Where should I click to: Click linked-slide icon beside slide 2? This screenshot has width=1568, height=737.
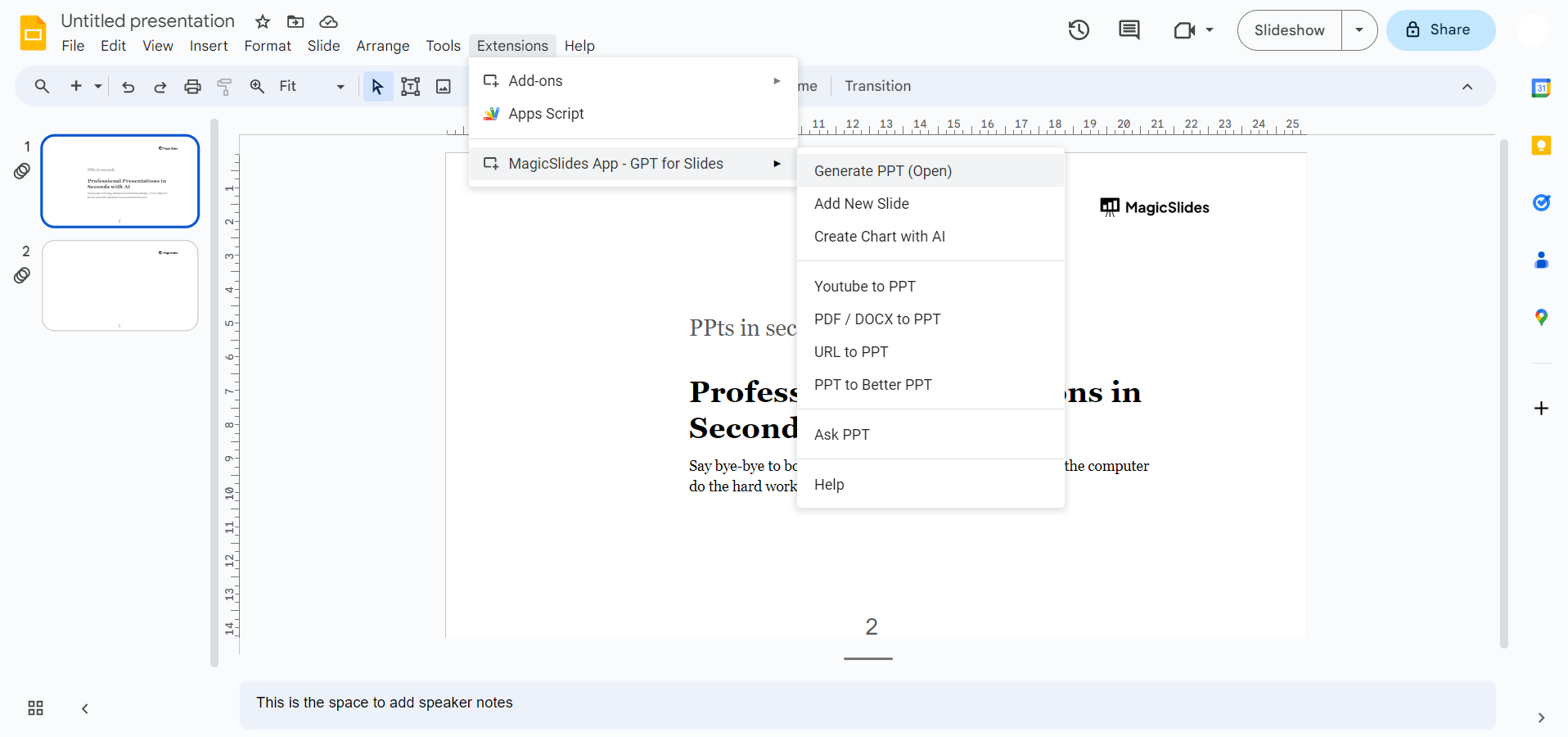point(22,276)
